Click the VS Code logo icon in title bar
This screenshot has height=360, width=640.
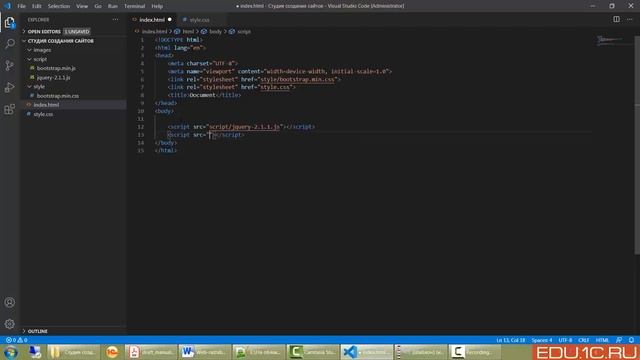[x=7, y=6]
